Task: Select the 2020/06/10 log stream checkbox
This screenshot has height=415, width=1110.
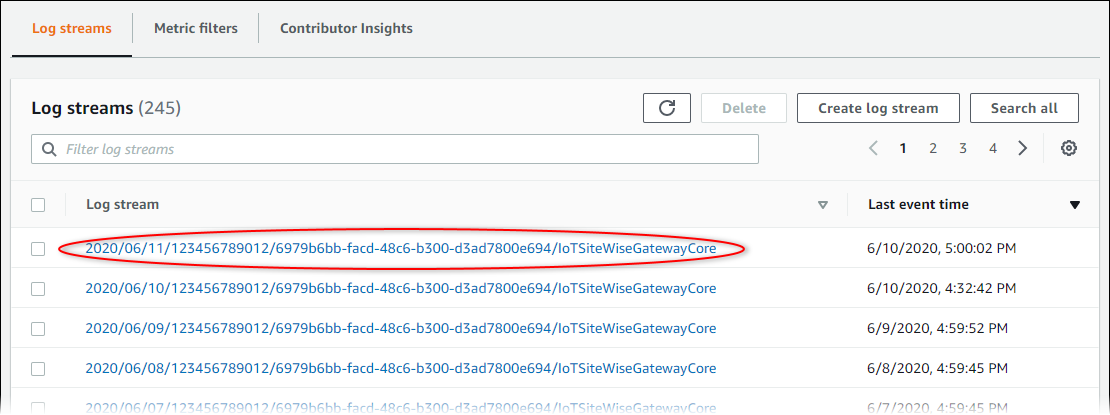Action: point(38,289)
